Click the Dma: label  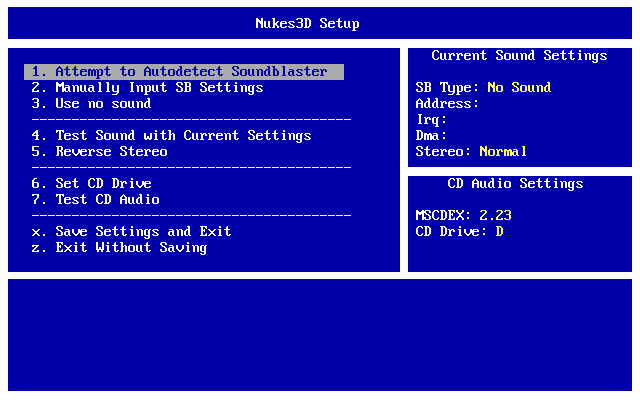click(431, 136)
